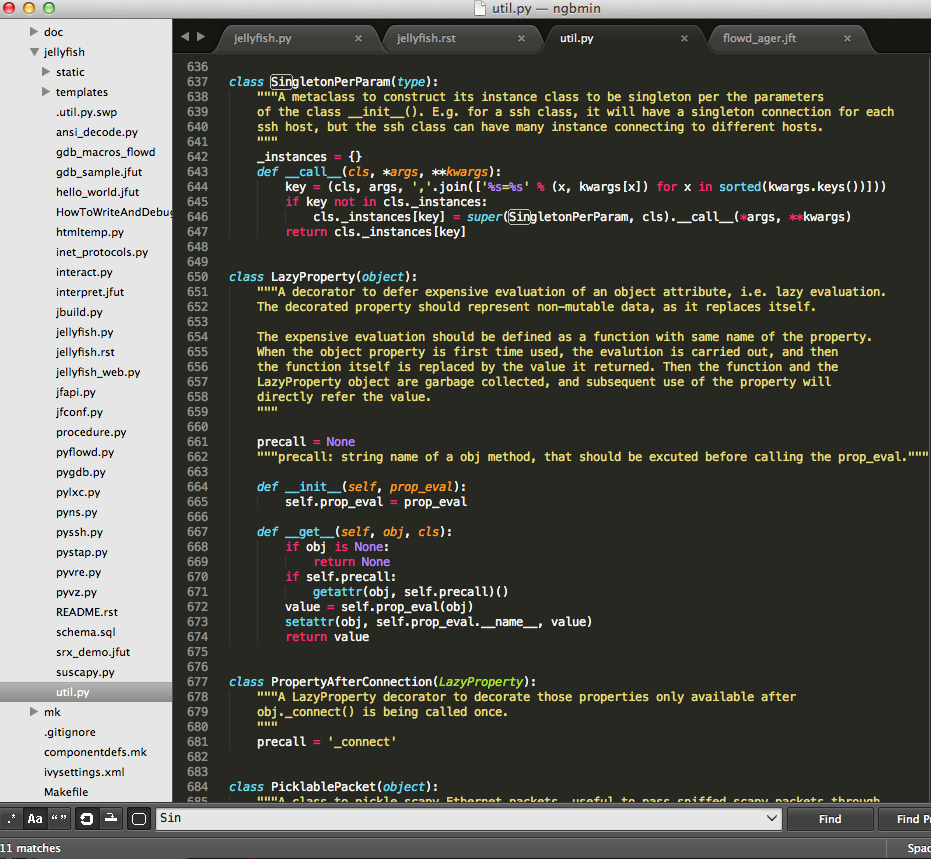This screenshot has width=931, height=859.
Task: Collapse the jellyfish folder
Action: click(x=34, y=52)
